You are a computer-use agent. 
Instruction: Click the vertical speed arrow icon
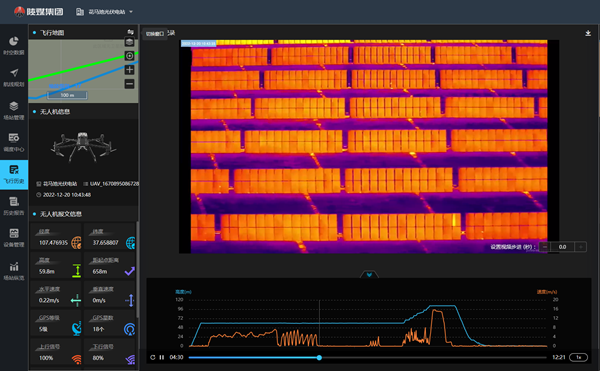pyautogui.click(x=130, y=300)
